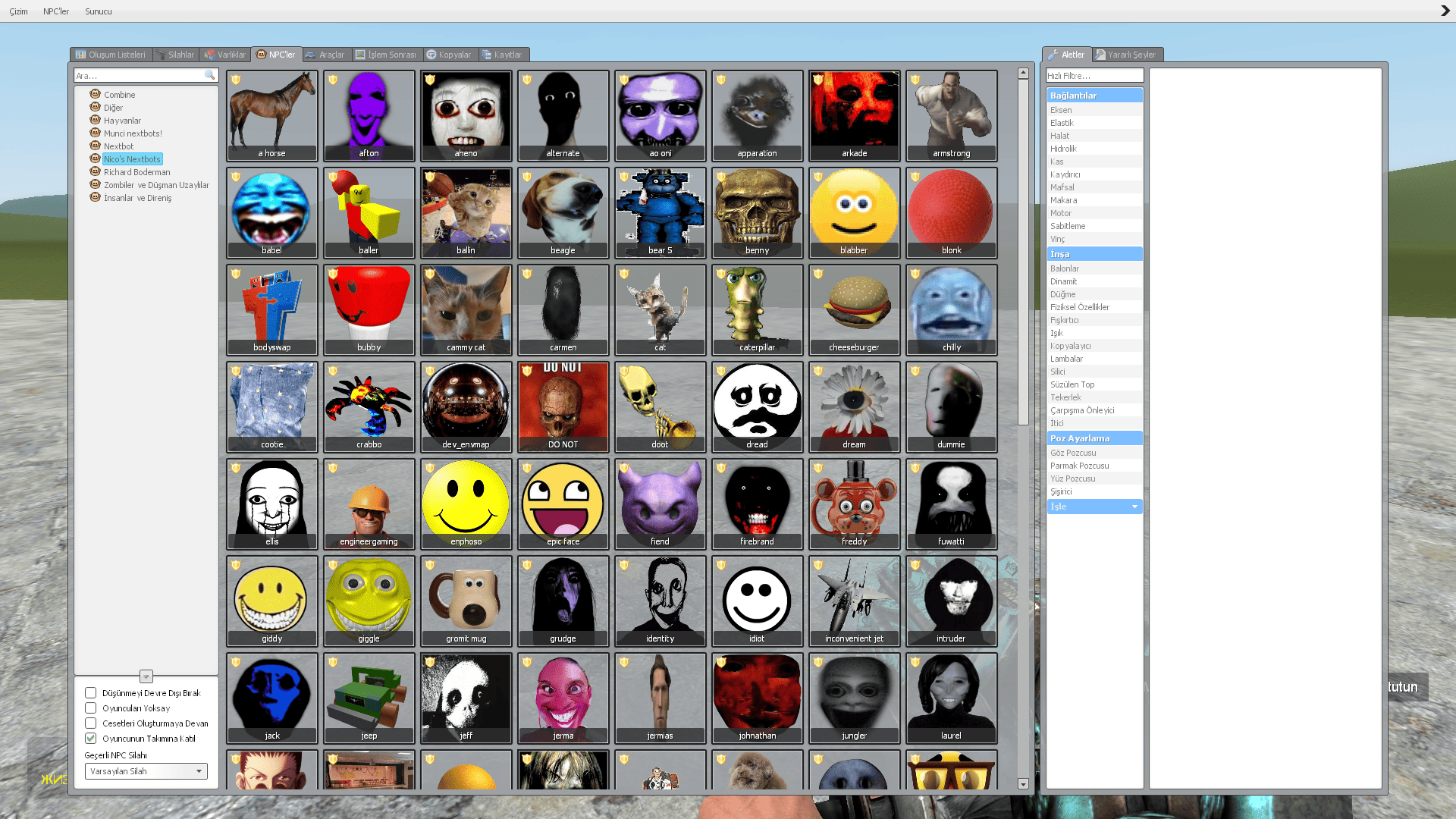
Task: Select the inconvenient jet NPC
Action: tap(854, 601)
